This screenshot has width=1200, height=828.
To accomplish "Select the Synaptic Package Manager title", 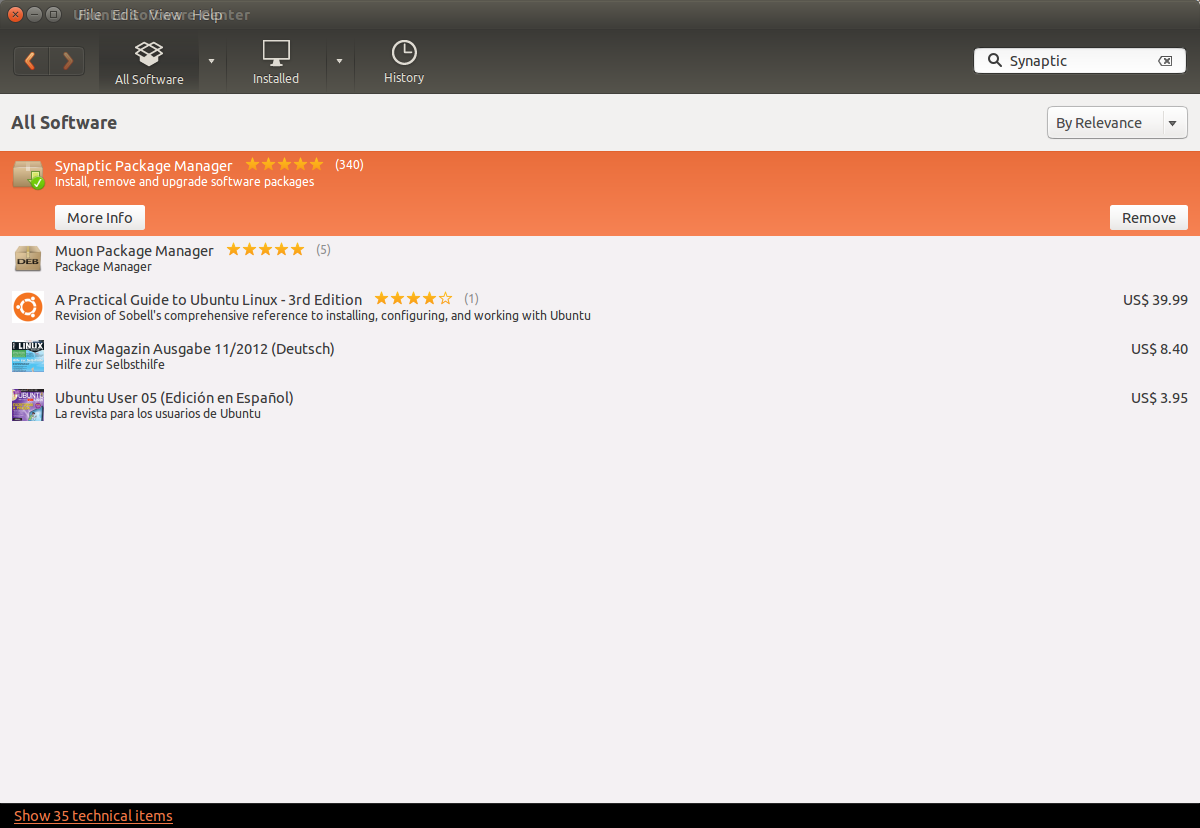I will pos(143,165).
